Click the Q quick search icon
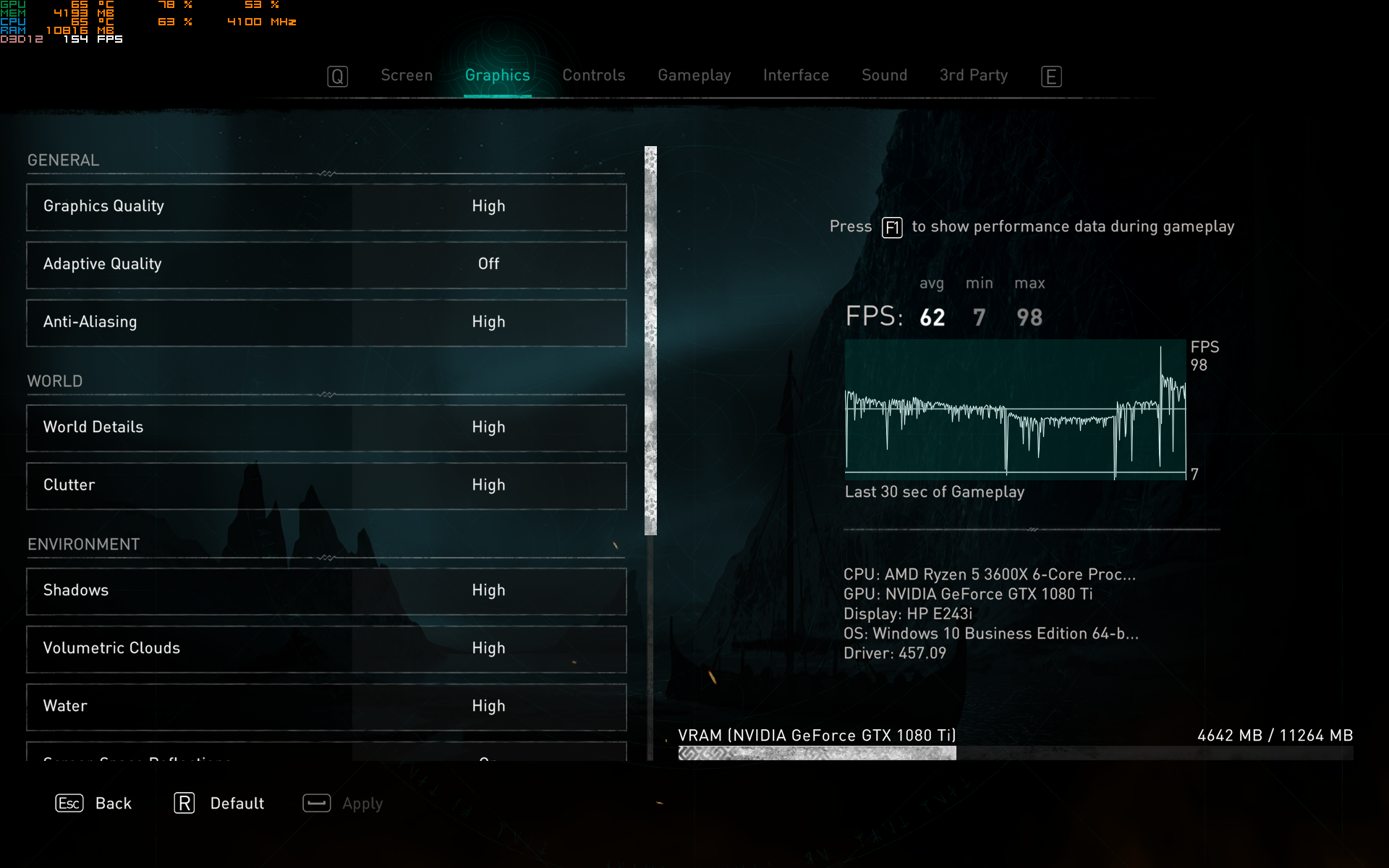Screen dimensions: 1389x868 tap(337, 76)
